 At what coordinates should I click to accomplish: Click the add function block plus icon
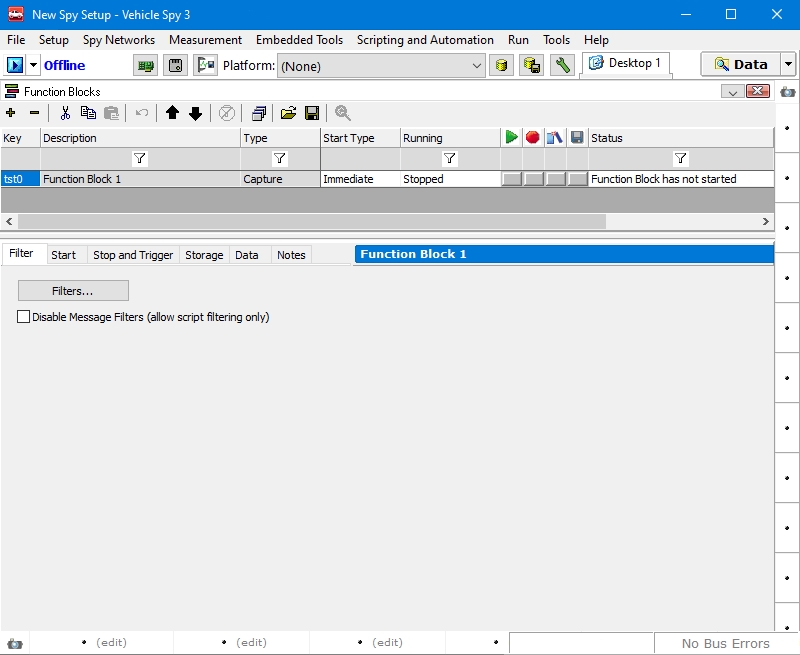11,113
